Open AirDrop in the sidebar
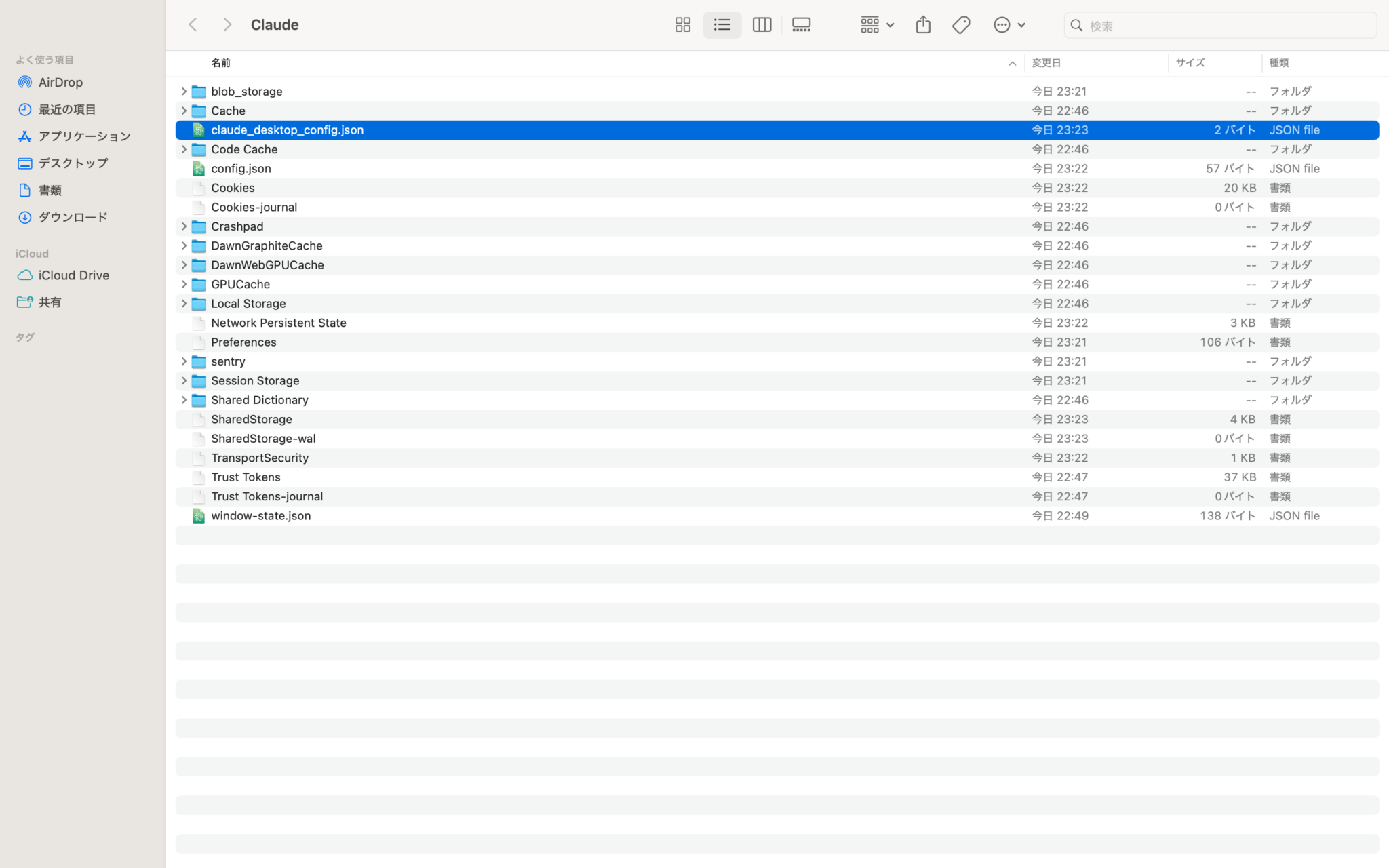Image resolution: width=1389 pixels, height=868 pixels. click(60, 82)
